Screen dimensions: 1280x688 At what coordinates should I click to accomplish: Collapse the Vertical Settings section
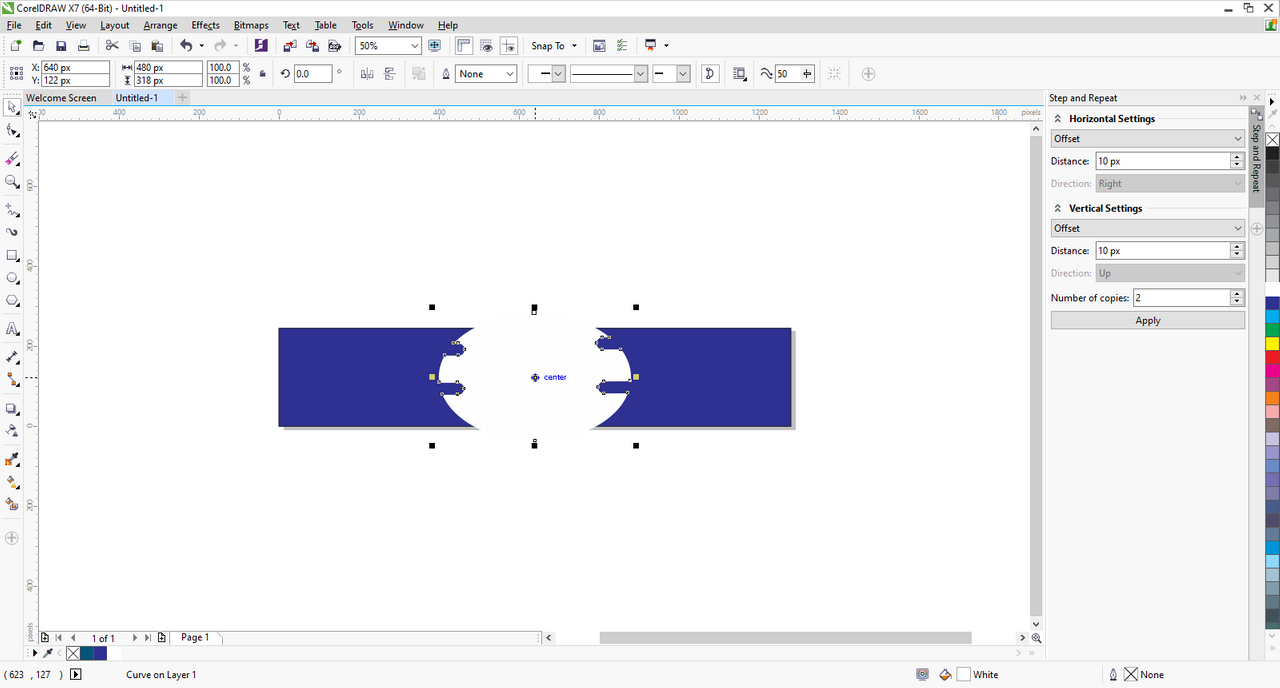[1058, 208]
